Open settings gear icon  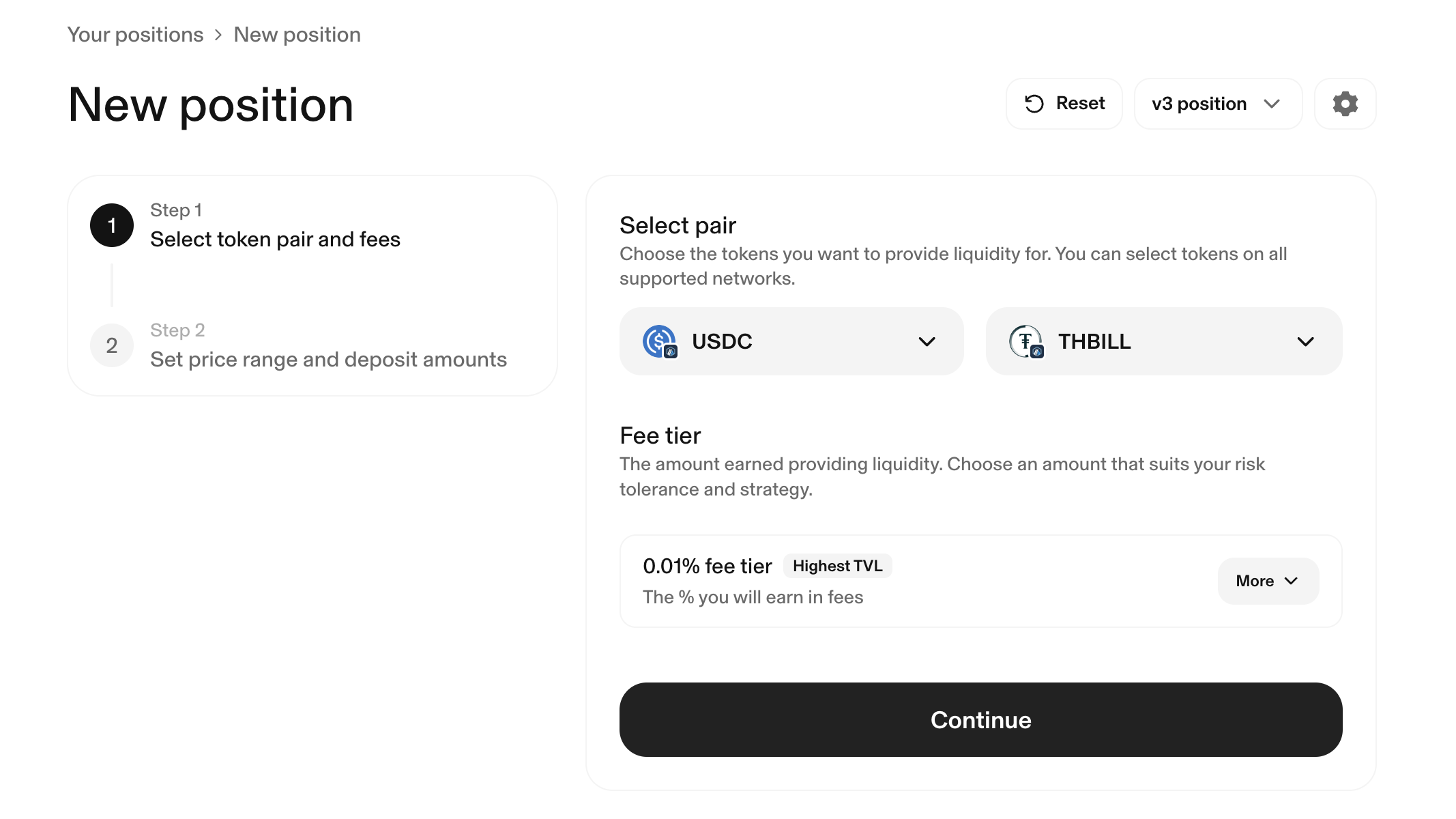point(1345,104)
